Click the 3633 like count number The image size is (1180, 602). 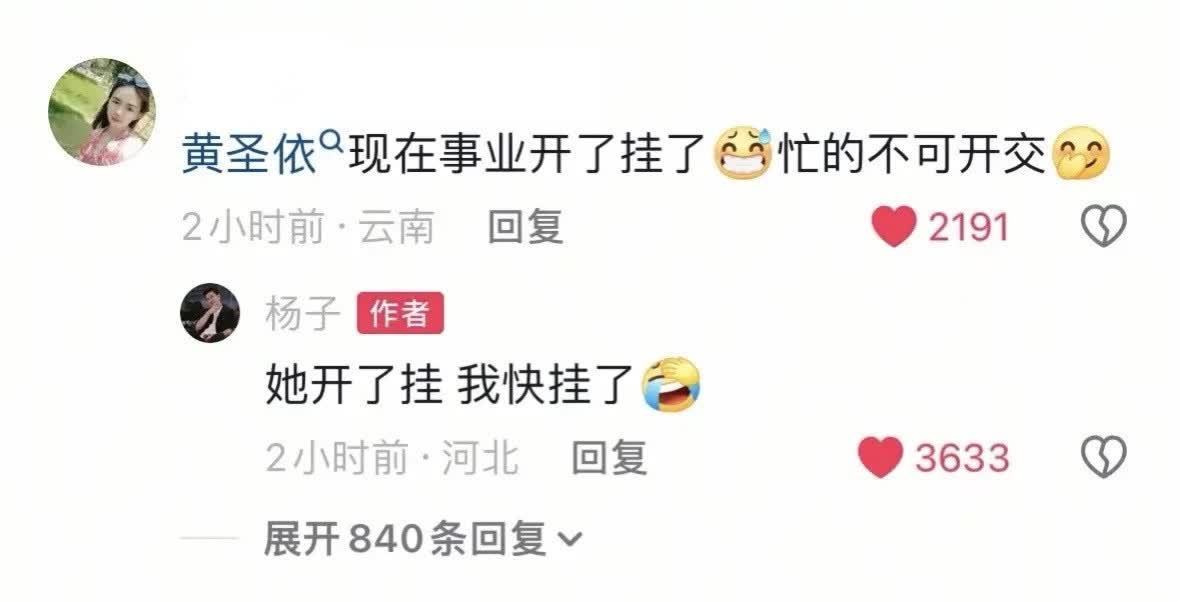pyautogui.click(x=962, y=458)
